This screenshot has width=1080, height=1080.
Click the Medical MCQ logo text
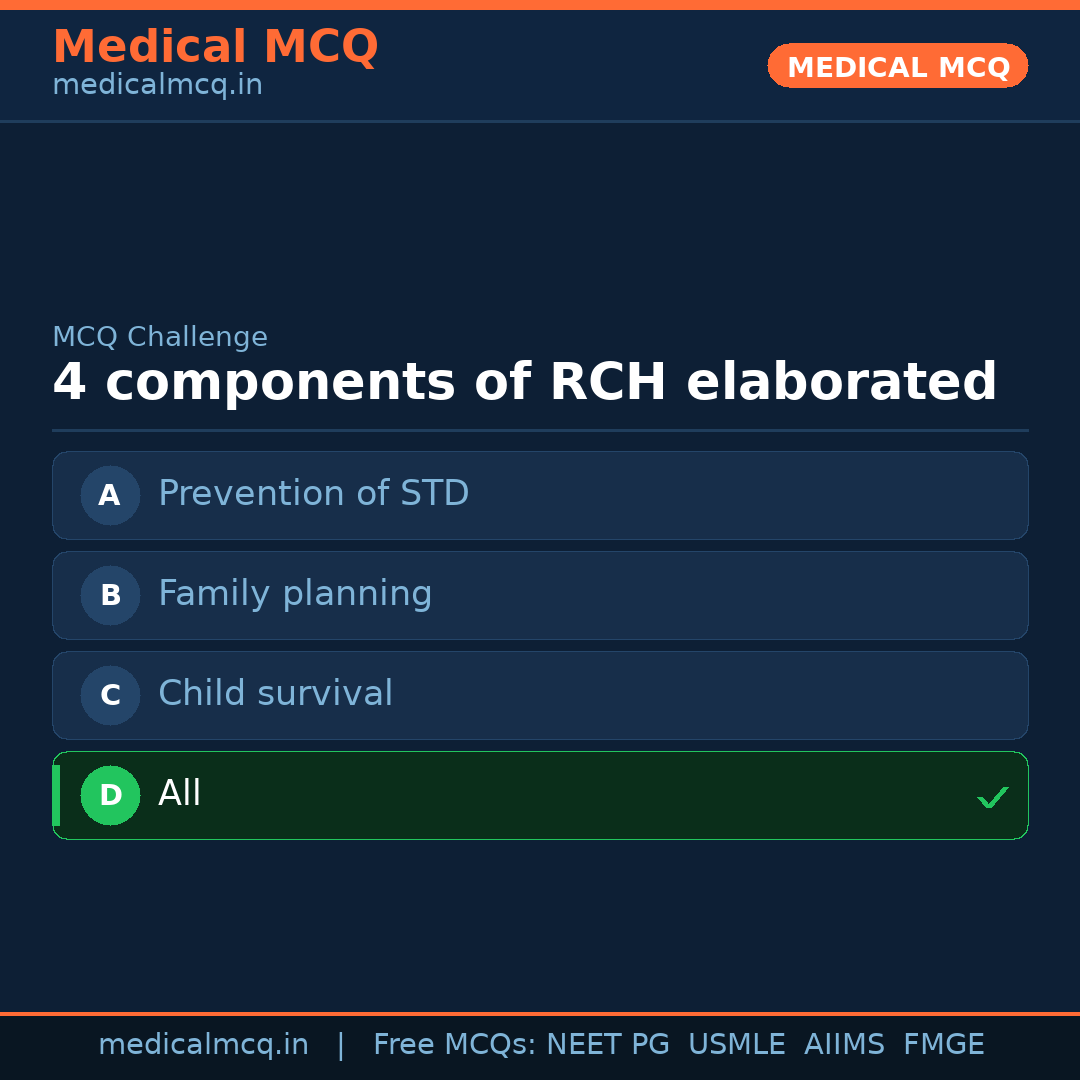pyautogui.click(x=215, y=47)
